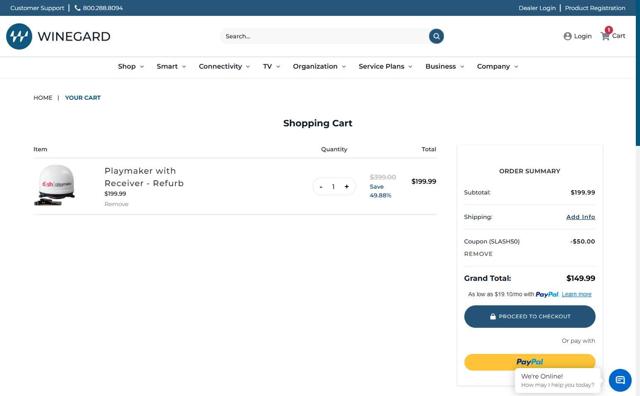640x396 pixels.
Task: Click the search magnifier button
Action: pyautogui.click(x=436, y=36)
